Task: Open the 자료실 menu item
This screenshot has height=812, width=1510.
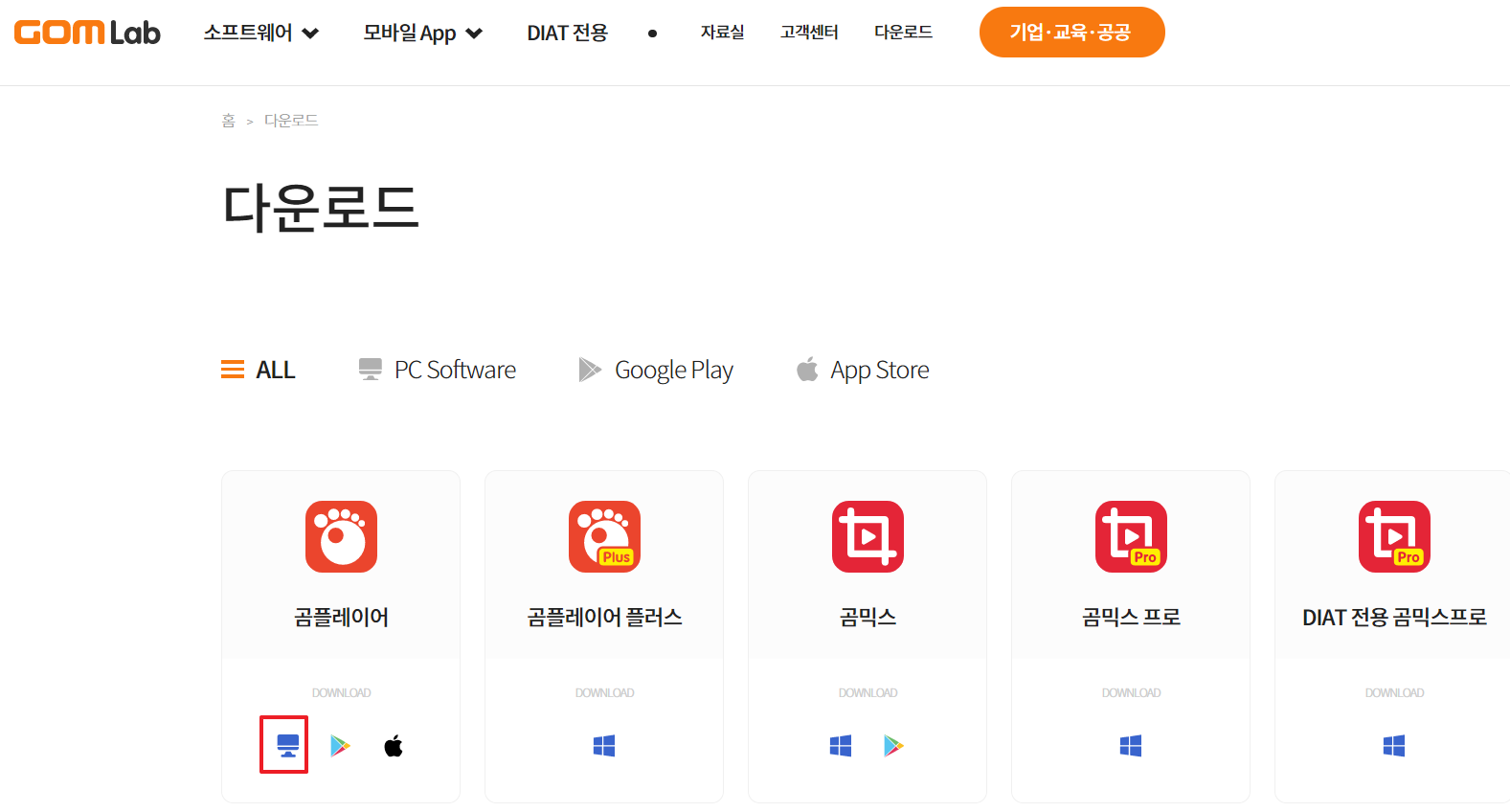Action: 722,33
